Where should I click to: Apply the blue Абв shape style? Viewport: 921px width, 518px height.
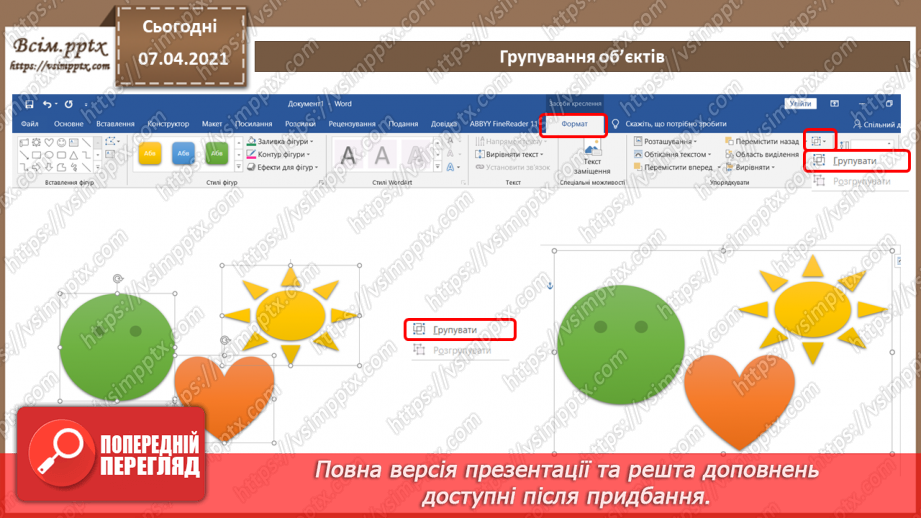click(183, 154)
